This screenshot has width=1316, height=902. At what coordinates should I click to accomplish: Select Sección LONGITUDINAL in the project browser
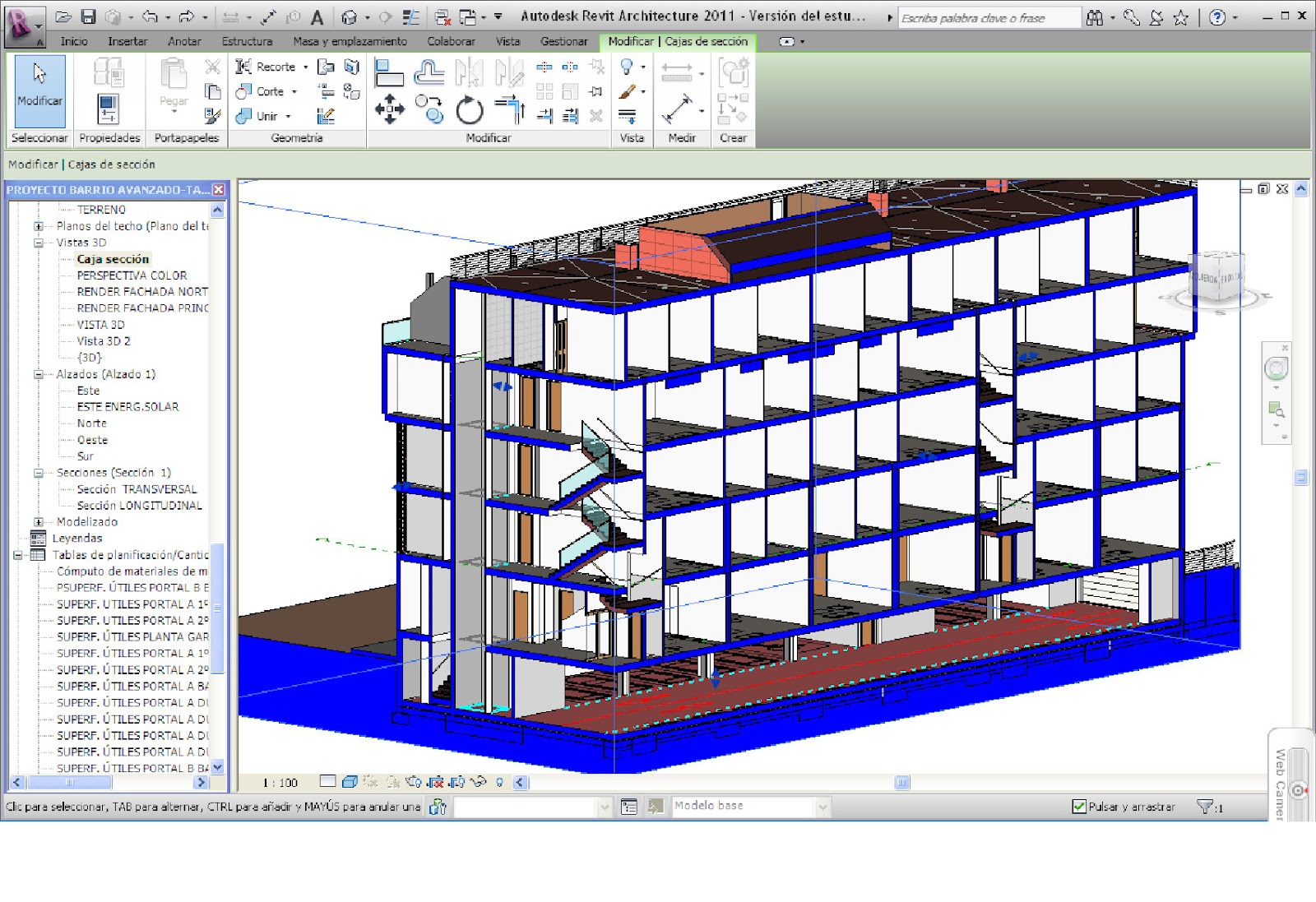pyautogui.click(x=141, y=505)
